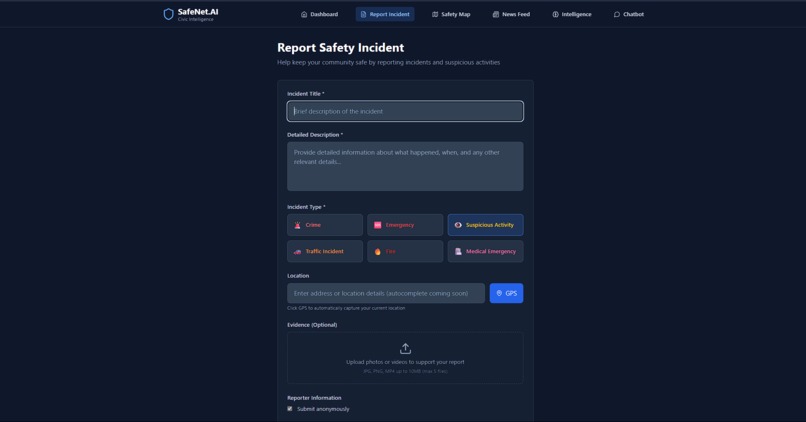Go to Safety Map
Image resolution: width=806 pixels, height=422 pixels.
coord(451,14)
